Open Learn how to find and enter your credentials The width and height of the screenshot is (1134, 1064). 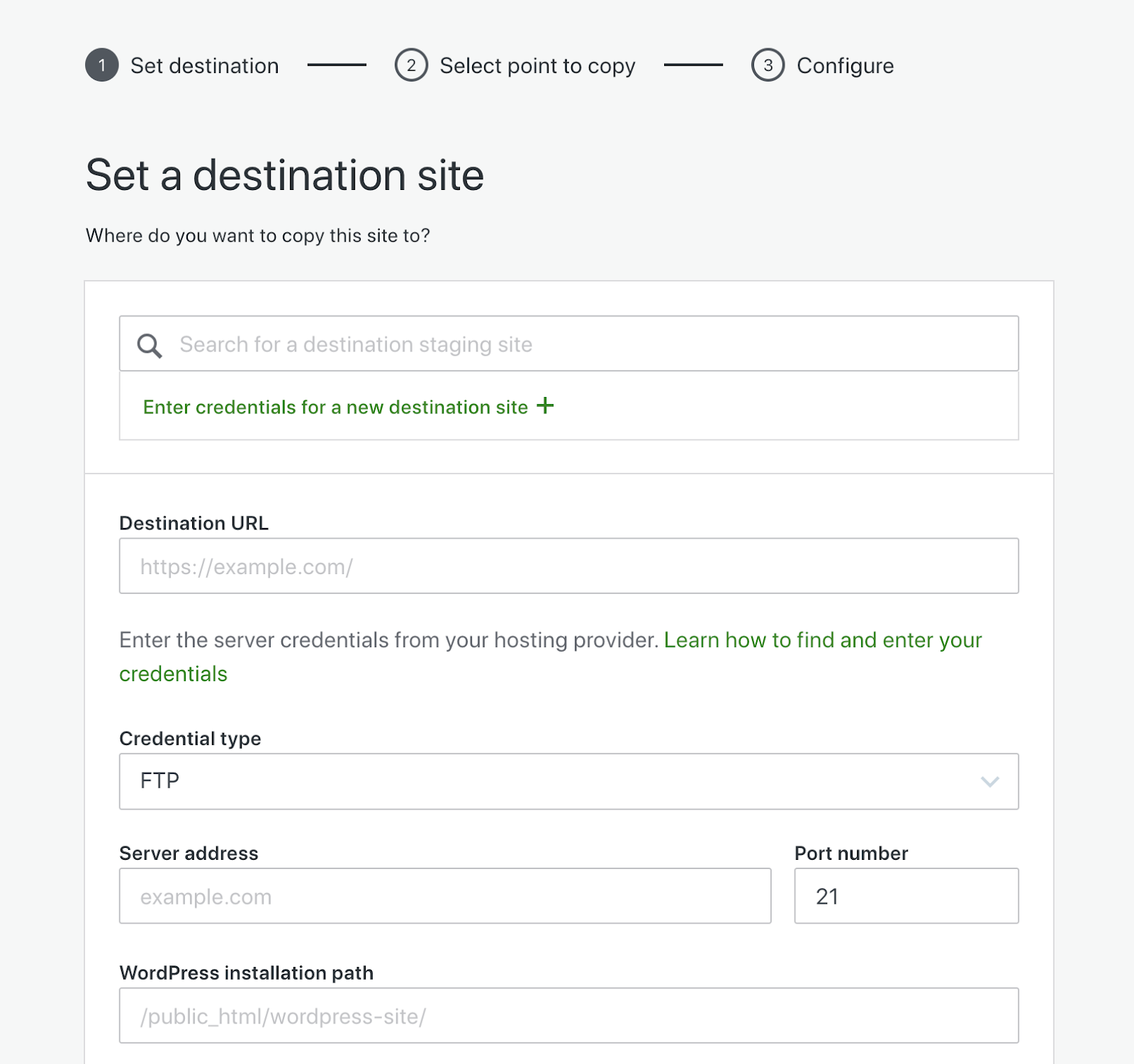822,640
